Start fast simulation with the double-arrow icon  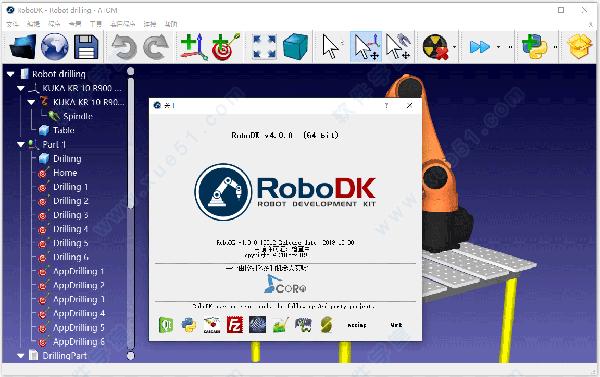click(479, 47)
